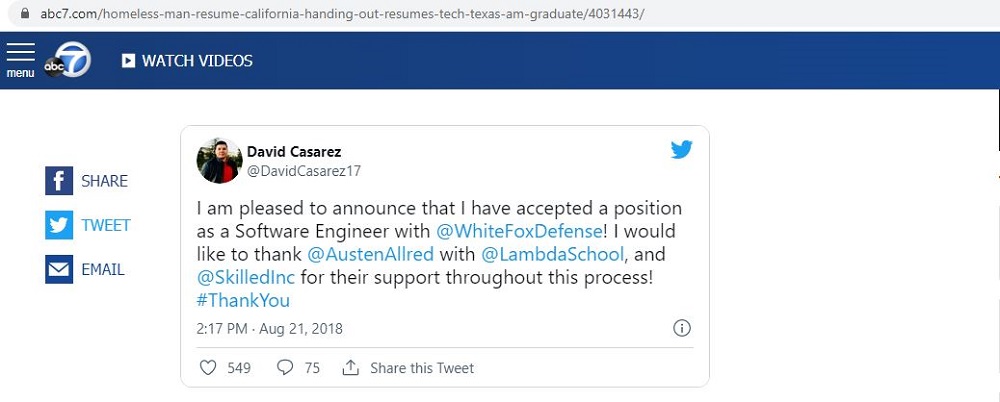
Task: Click the reply speech bubble icon
Action: pyautogui.click(x=285, y=368)
